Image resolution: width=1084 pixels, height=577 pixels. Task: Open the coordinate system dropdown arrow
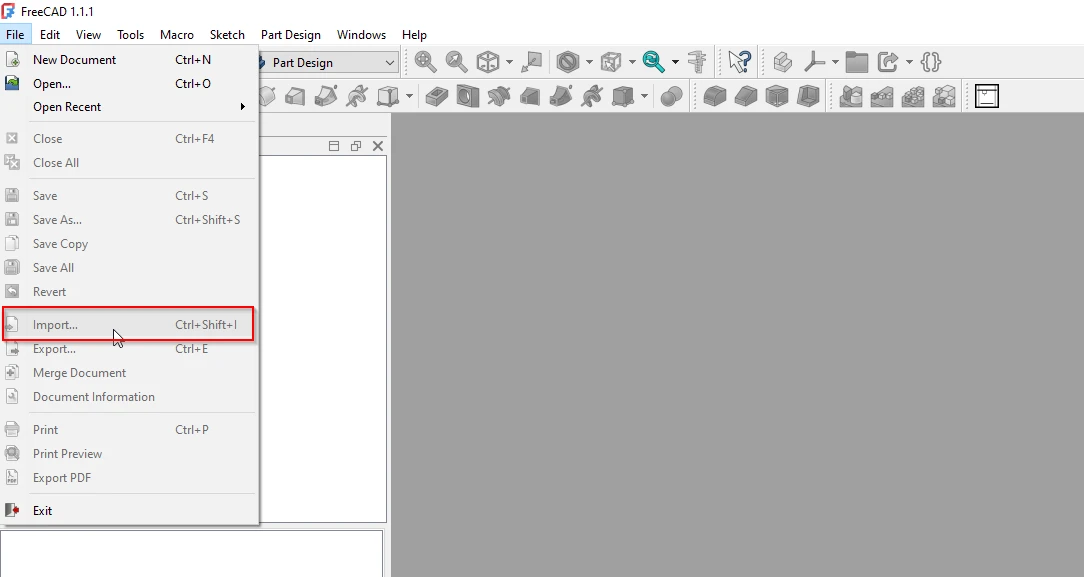(x=835, y=62)
